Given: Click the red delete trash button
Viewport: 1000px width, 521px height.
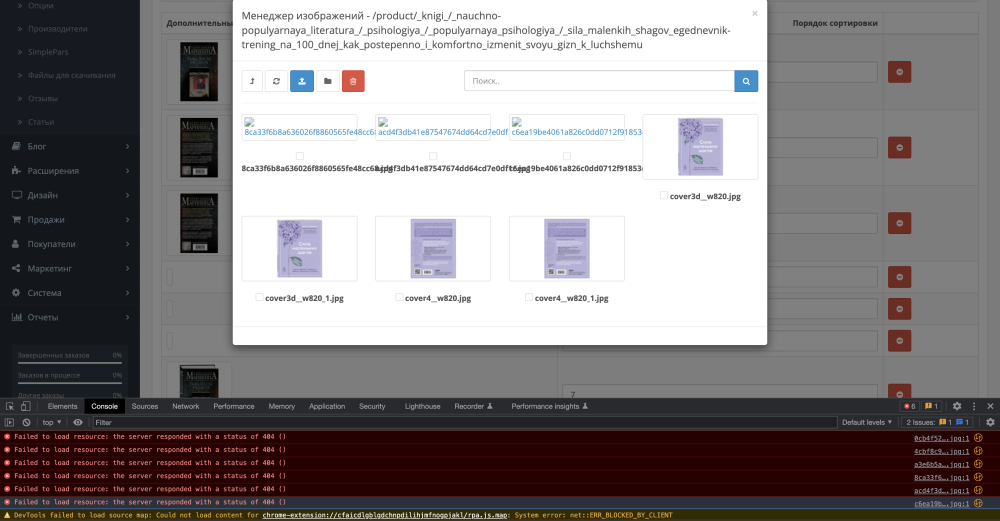Looking at the screenshot, I should pos(353,81).
